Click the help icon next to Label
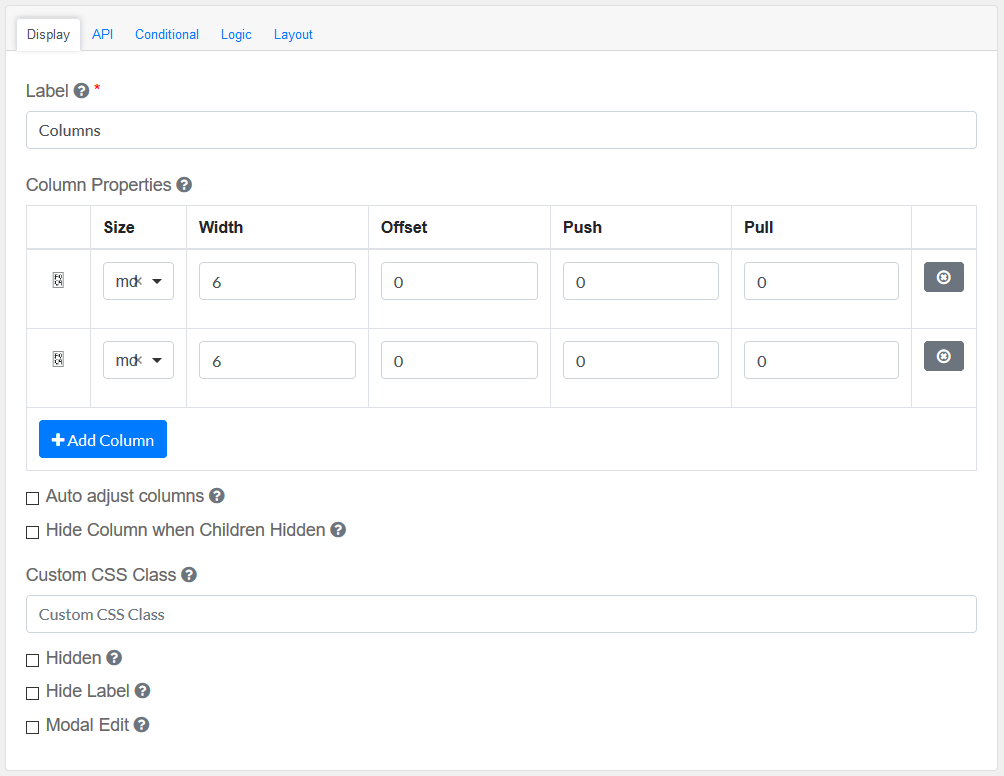Viewport: 1004px width, 776px height. click(82, 91)
